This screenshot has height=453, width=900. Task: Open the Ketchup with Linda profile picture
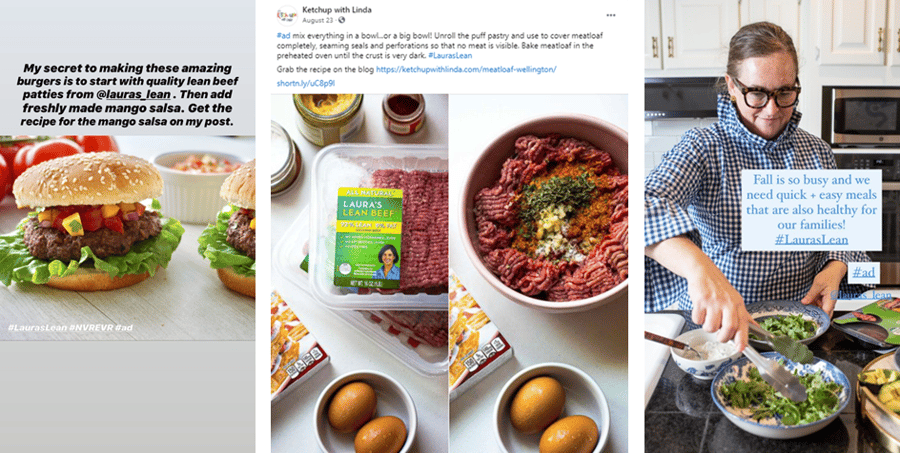coord(287,15)
